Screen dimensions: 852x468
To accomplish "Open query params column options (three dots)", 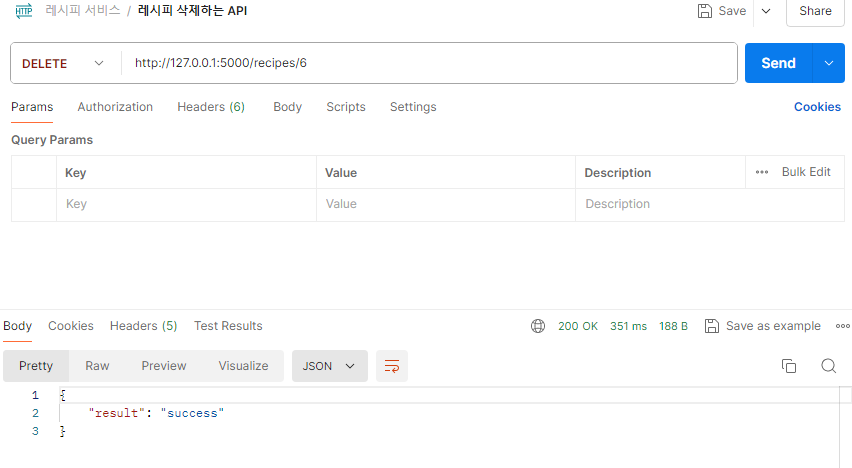I will point(762,172).
